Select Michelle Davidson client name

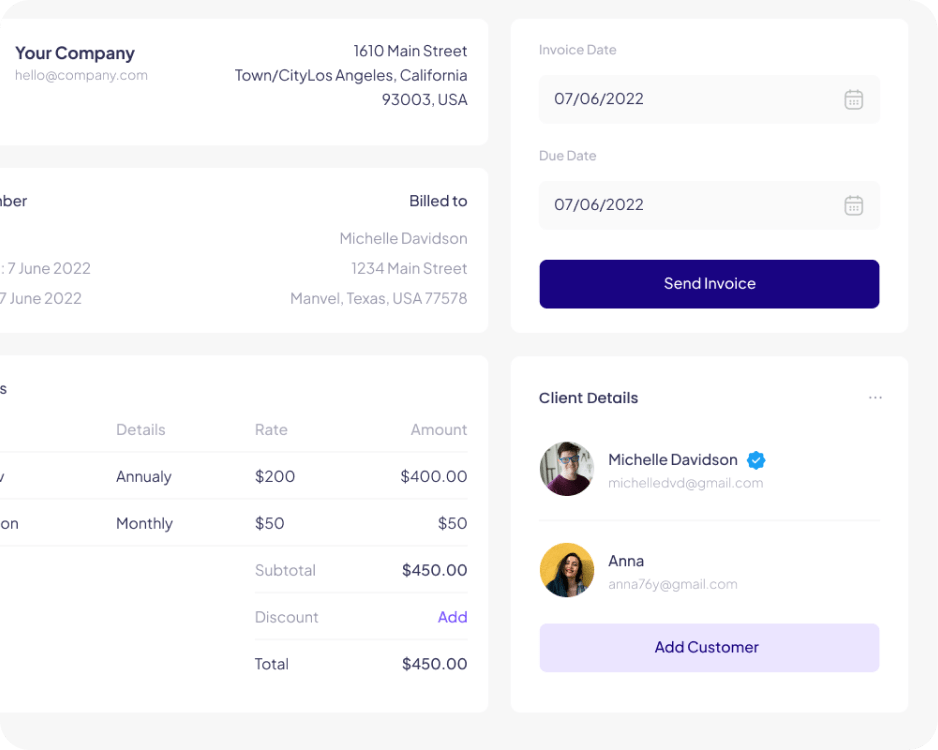click(x=672, y=460)
